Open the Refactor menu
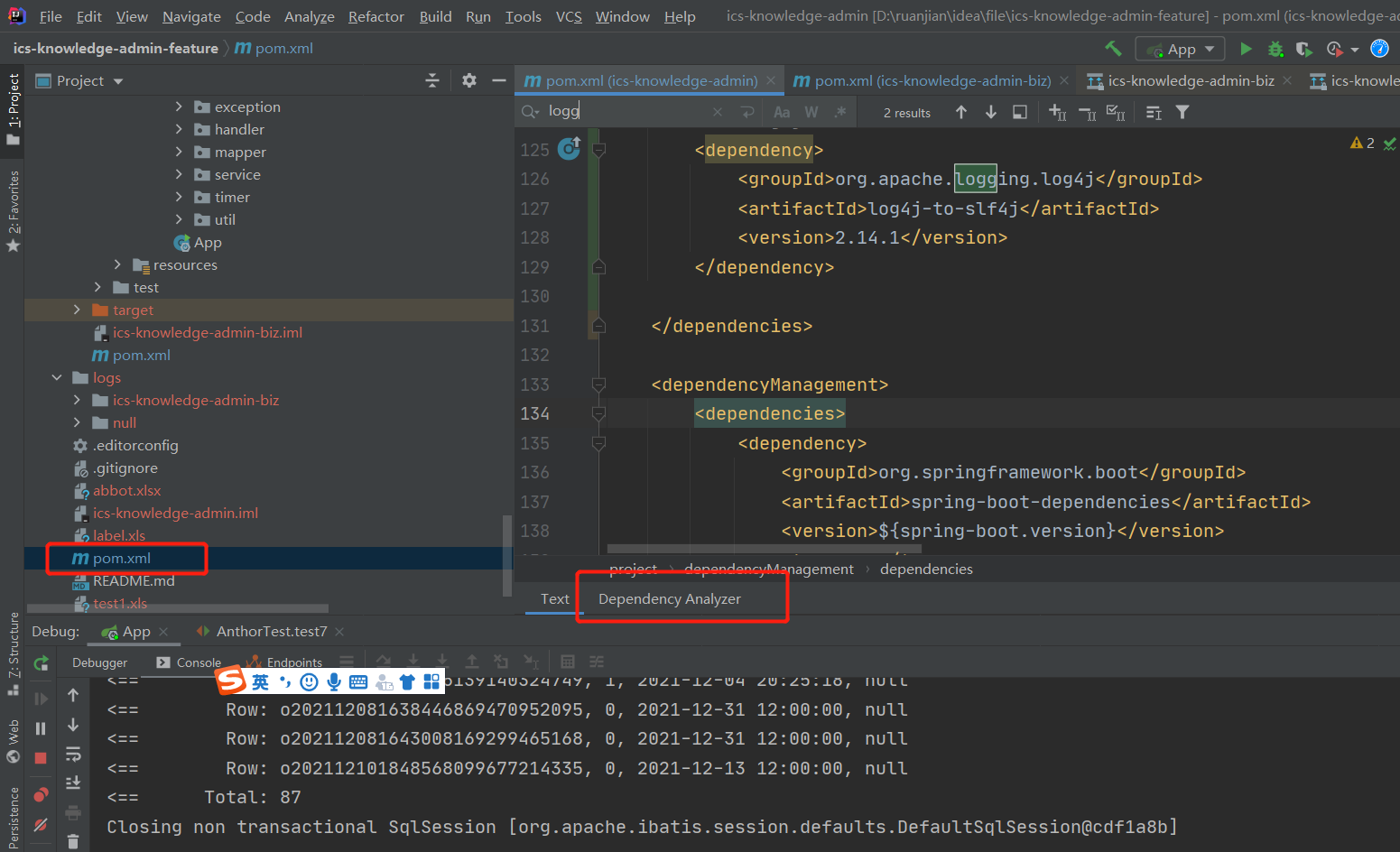This screenshot has width=1400, height=852. (375, 16)
